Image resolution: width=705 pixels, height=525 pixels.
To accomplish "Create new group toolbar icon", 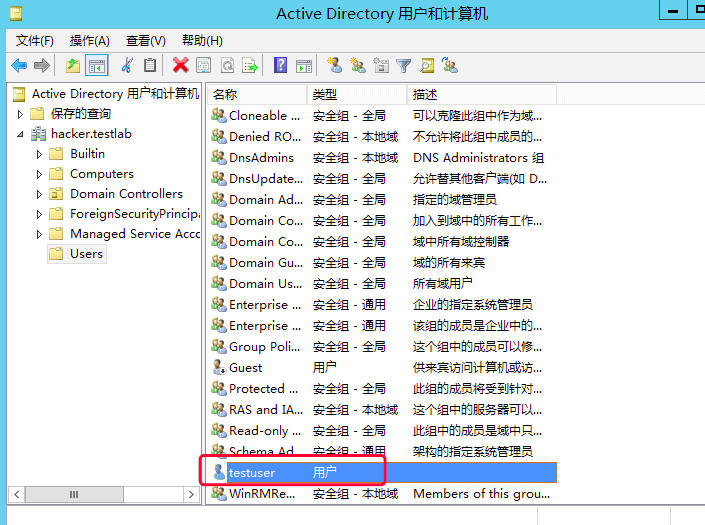I will click(358, 66).
